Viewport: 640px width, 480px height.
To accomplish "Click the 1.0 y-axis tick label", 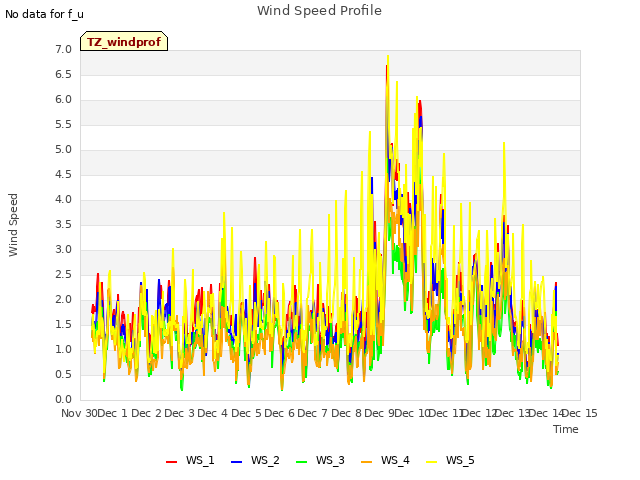I will (63, 350).
